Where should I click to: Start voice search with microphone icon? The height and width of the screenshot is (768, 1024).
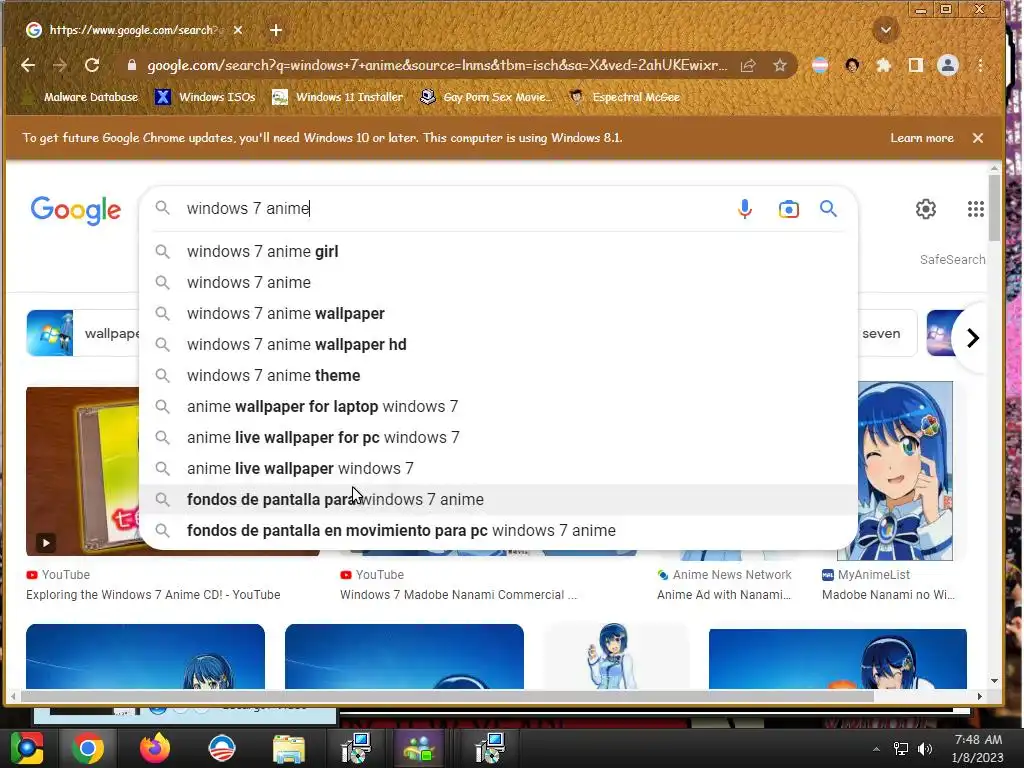[744, 208]
